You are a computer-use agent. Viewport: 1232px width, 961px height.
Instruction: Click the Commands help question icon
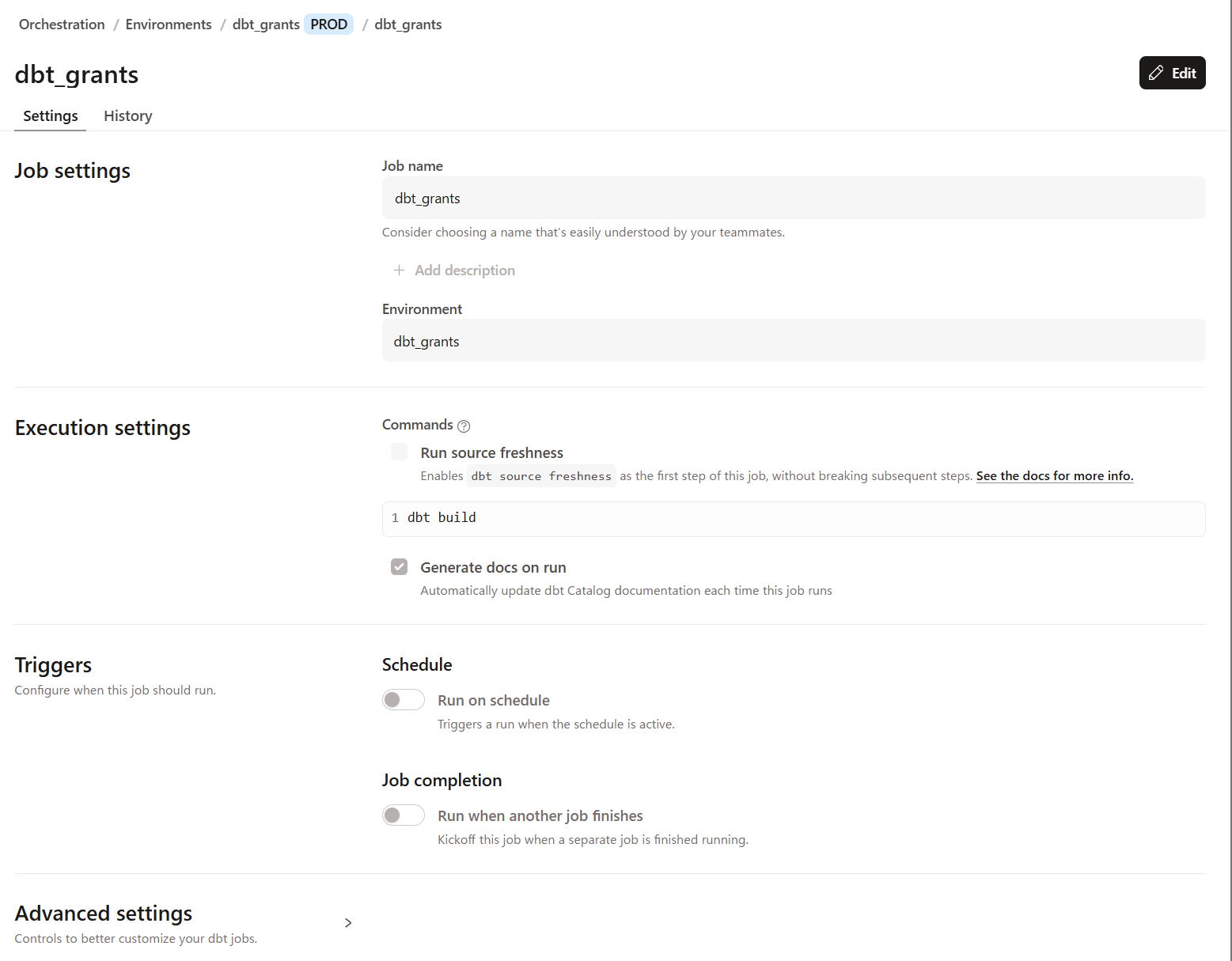pos(464,426)
